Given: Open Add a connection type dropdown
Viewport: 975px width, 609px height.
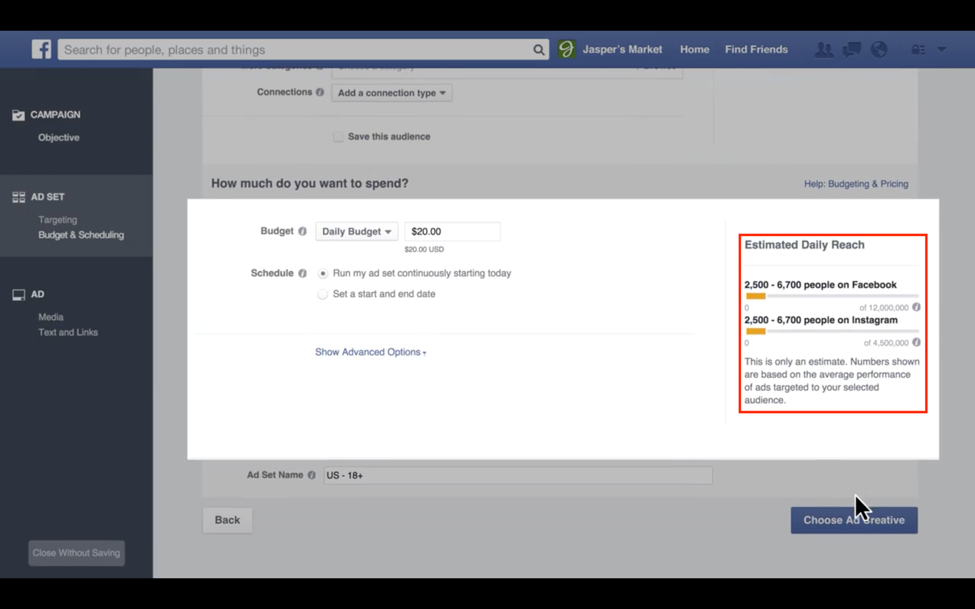Looking at the screenshot, I should pos(391,93).
